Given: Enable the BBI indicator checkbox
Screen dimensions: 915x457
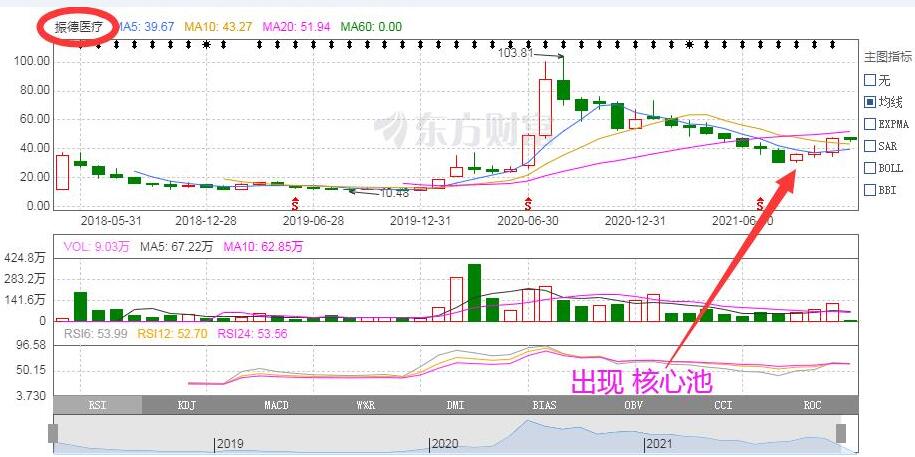Looking at the screenshot, I should coord(869,190).
